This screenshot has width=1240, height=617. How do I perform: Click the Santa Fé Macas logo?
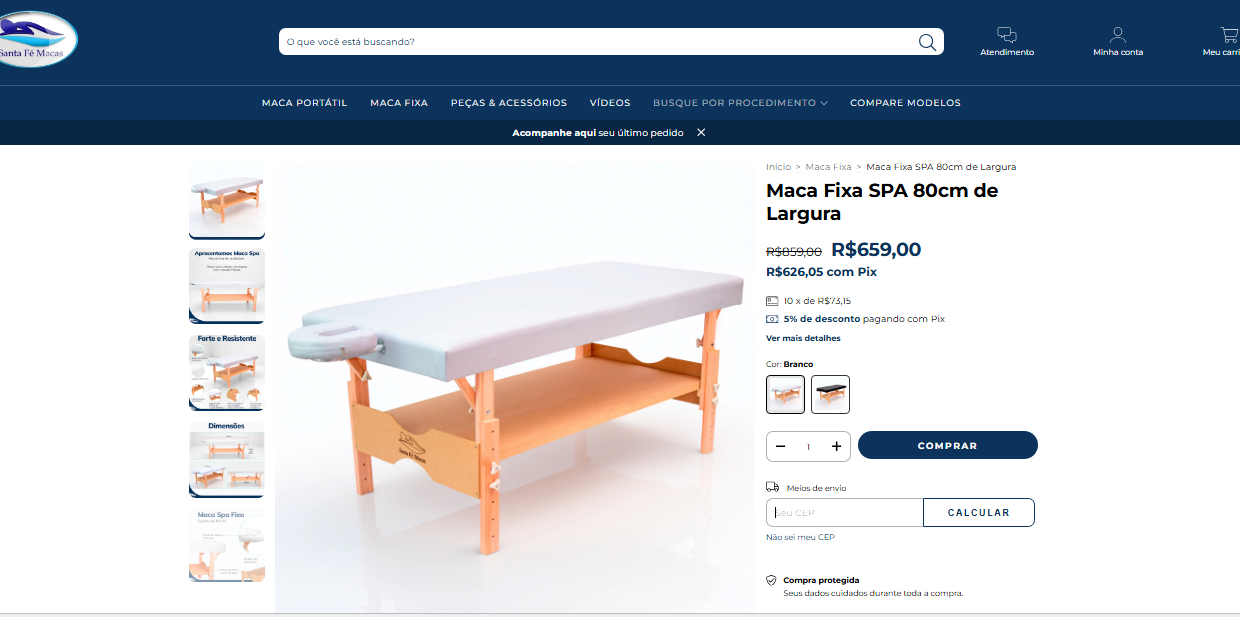pyautogui.click(x=36, y=40)
